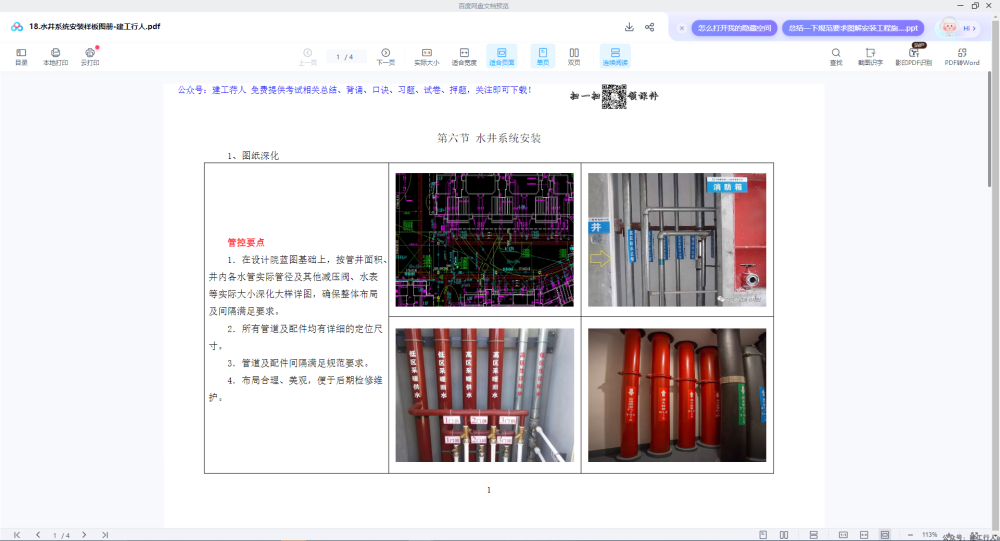This screenshot has width=1000, height=541.
Task: Share the document via share icon
Action: pos(649,27)
